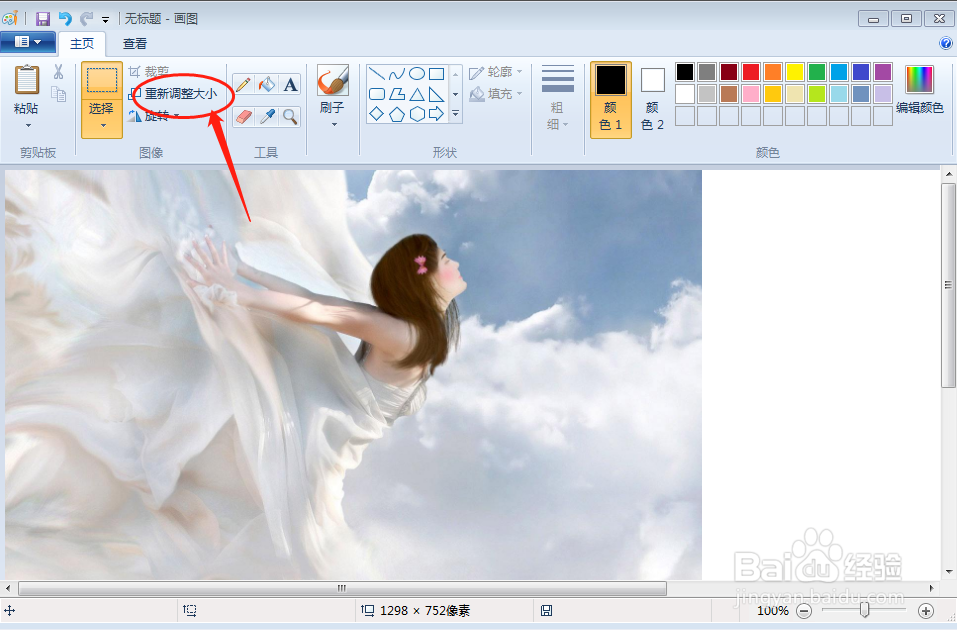
Task: Open the Brushes dropdown arrow
Action: point(334,125)
